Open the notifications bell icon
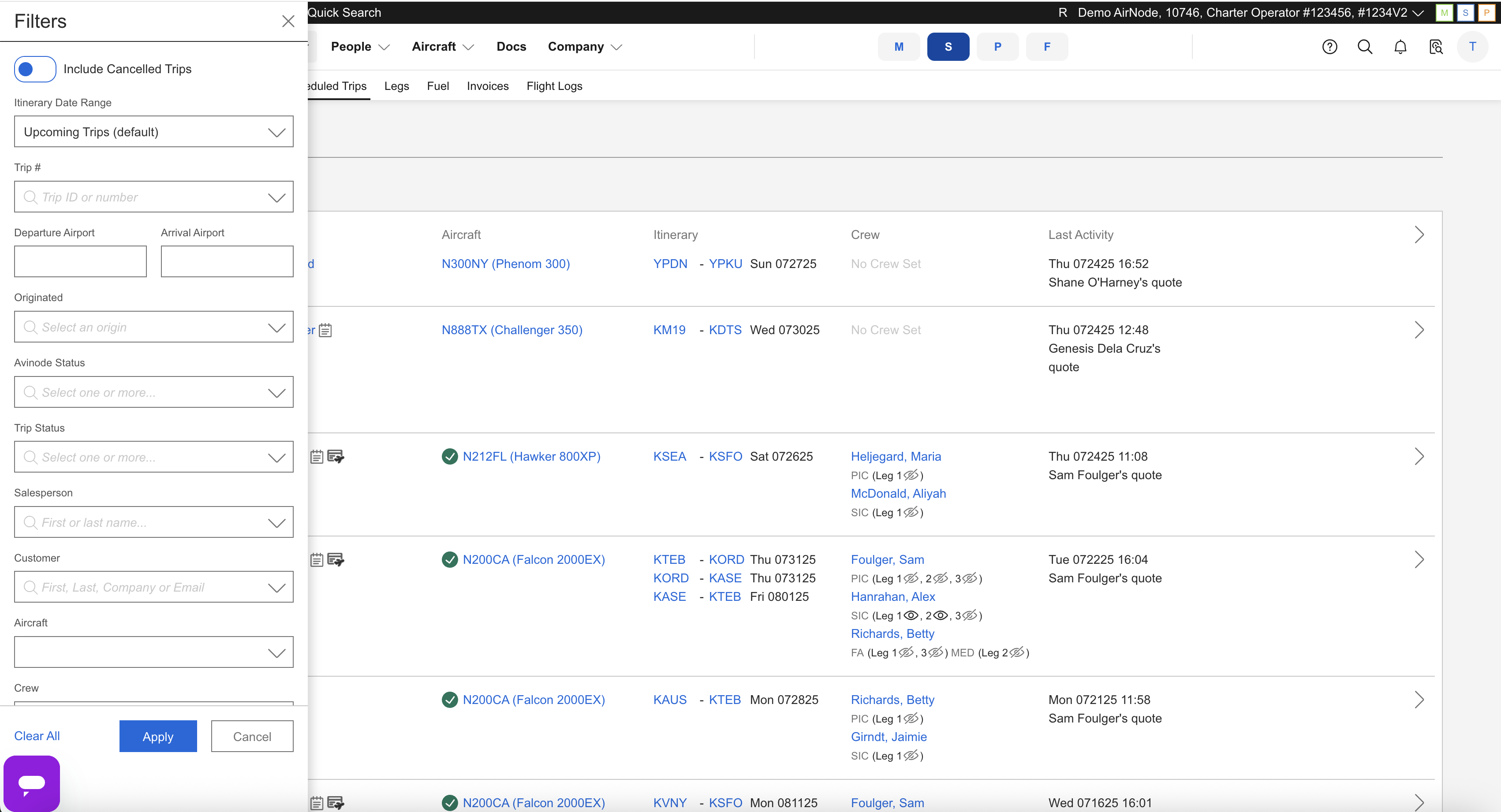Image resolution: width=1501 pixels, height=812 pixels. pos(1400,47)
